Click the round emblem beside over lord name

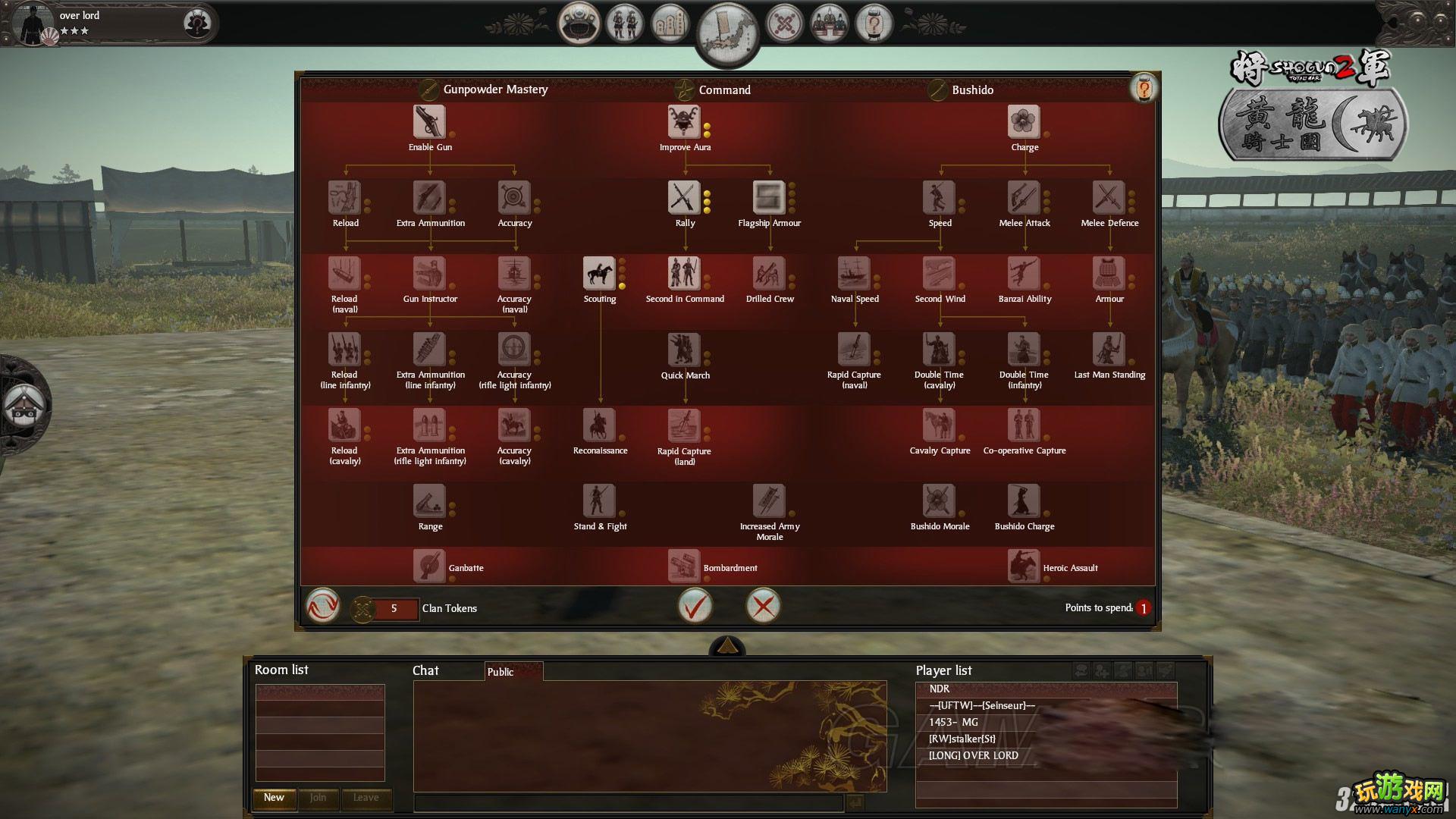coord(198,24)
